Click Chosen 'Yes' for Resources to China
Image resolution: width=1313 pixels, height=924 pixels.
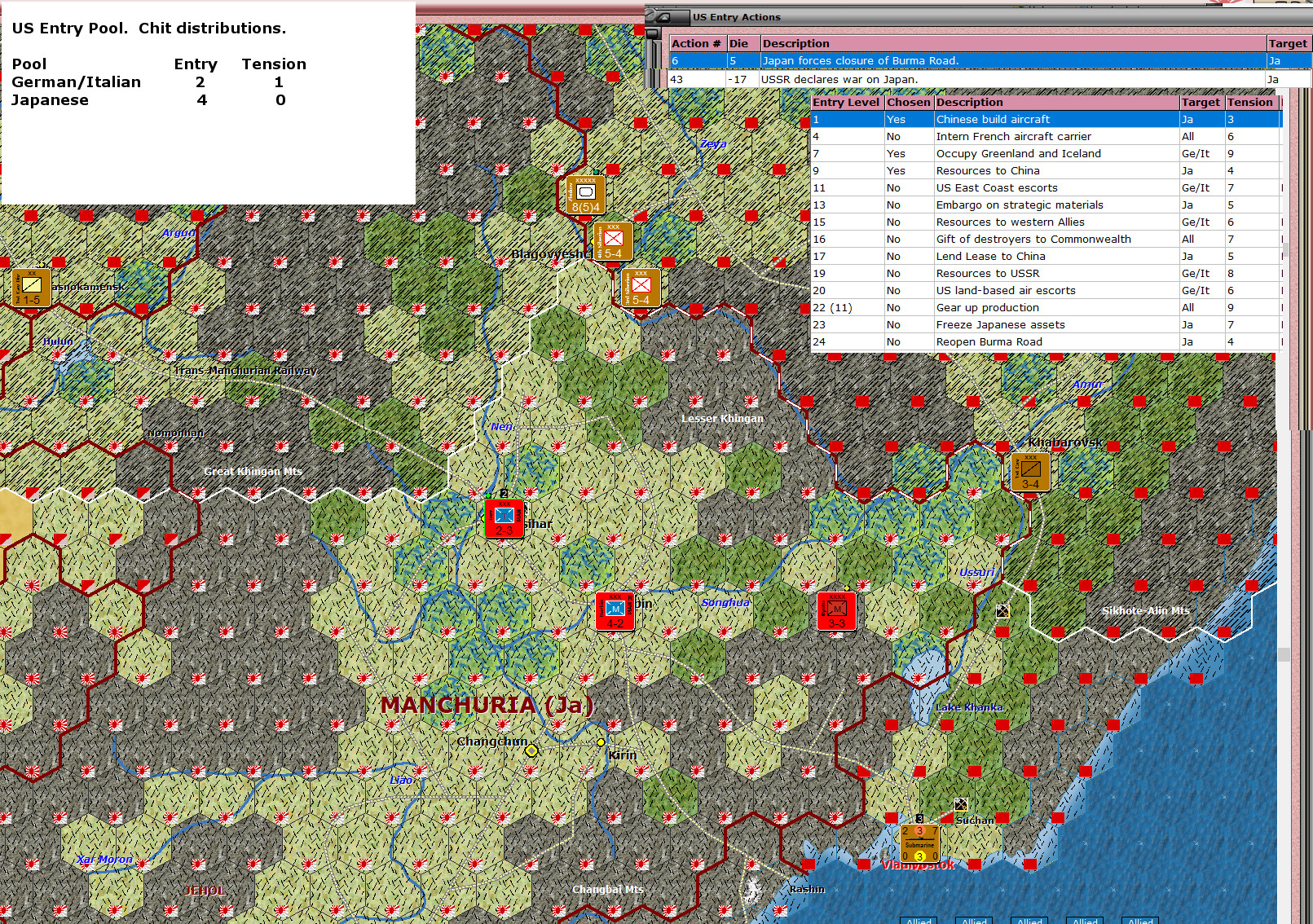[x=909, y=170]
